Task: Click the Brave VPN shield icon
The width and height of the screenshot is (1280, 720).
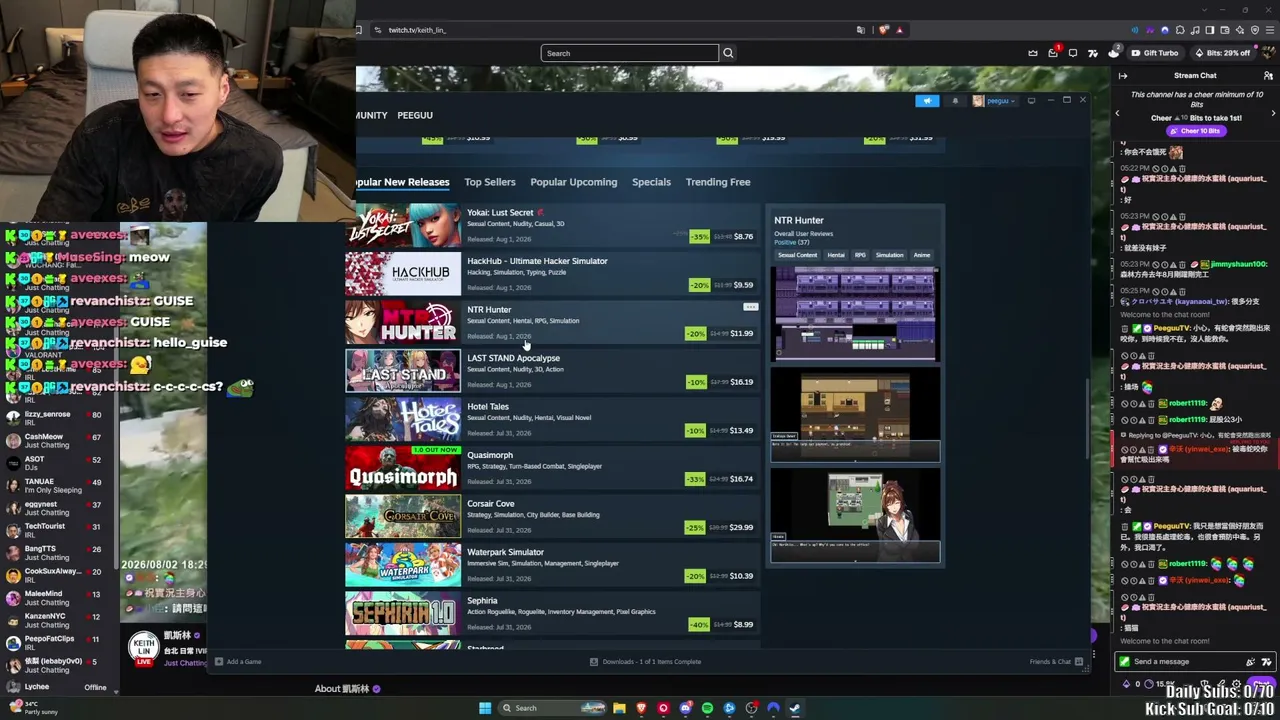Action: coord(1255,30)
